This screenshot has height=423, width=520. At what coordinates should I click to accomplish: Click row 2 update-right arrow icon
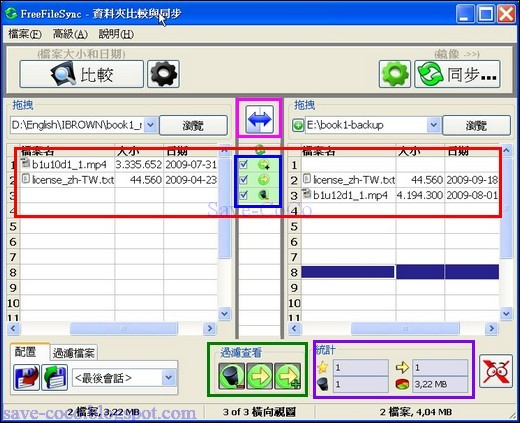(263, 180)
